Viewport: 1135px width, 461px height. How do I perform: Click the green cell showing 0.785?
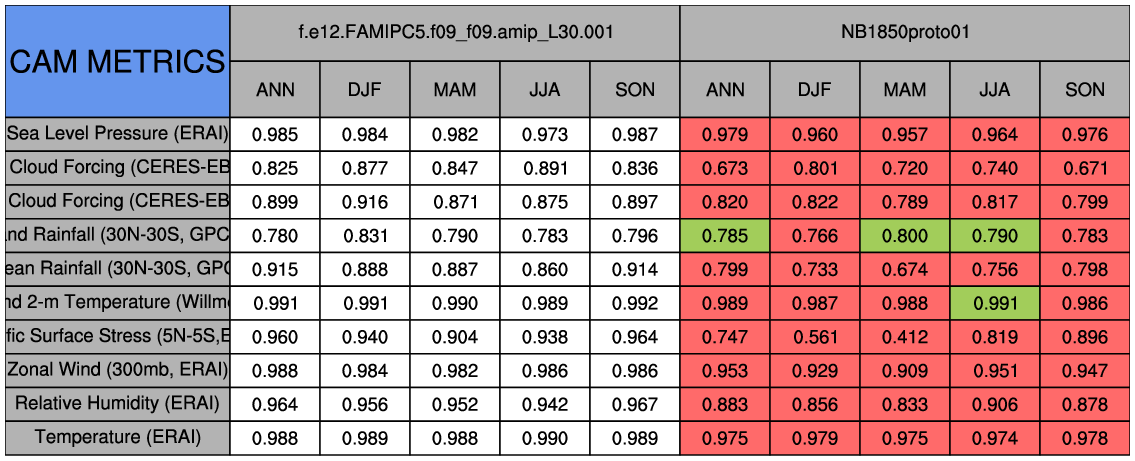725,237
